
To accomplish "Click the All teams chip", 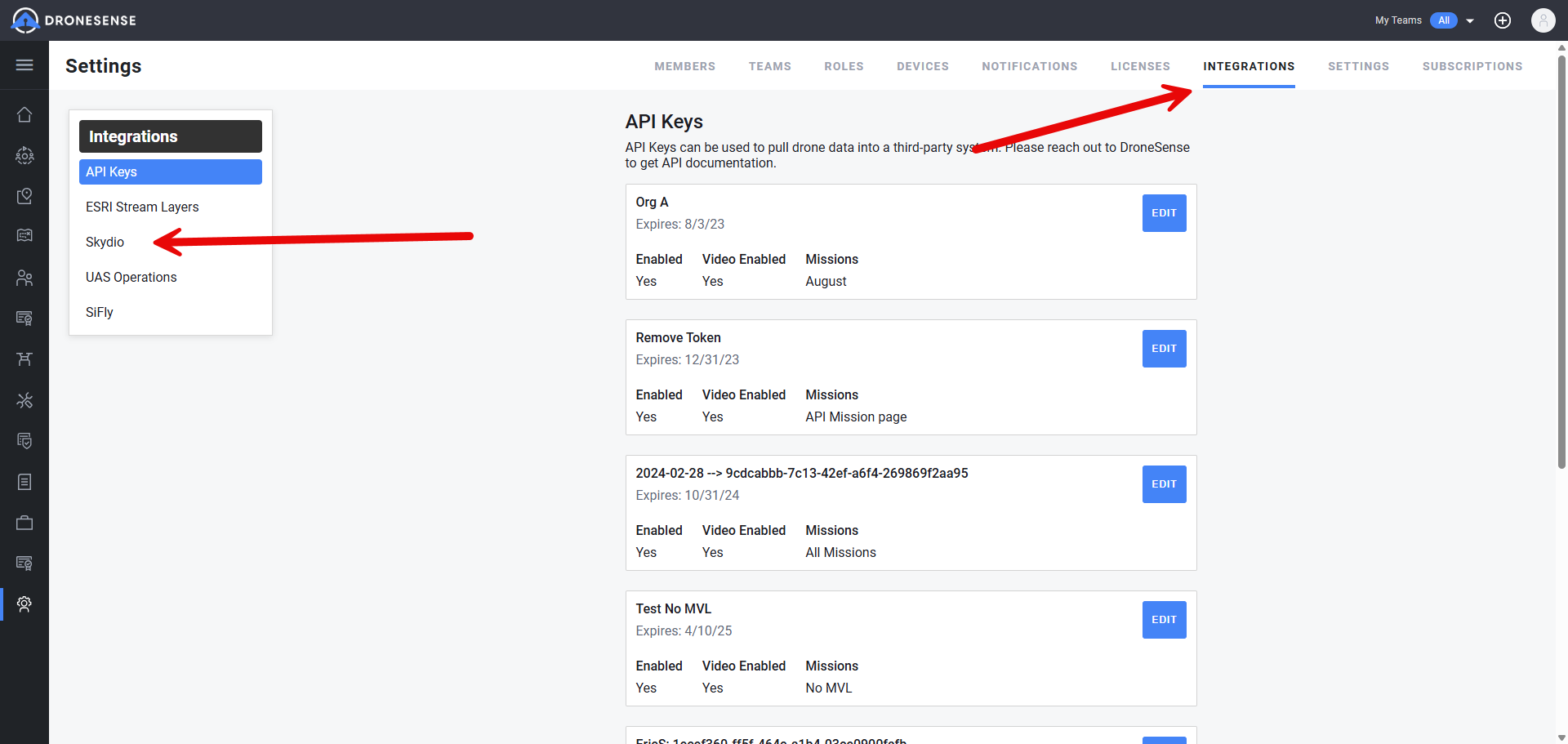I will [1444, 20].
